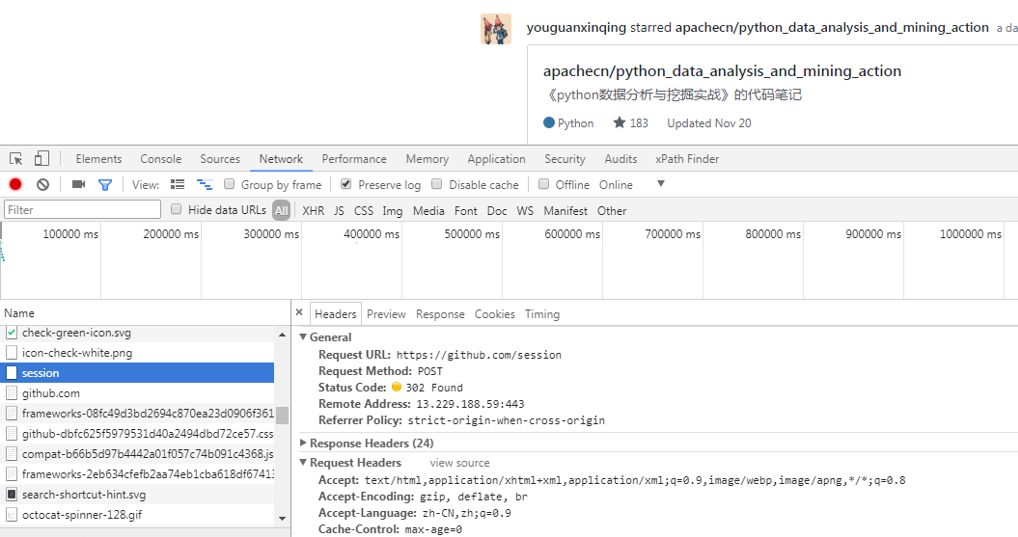Click the yellow status dot beside 302
The width and height of the screenshot is (1018, 537).
397,387
